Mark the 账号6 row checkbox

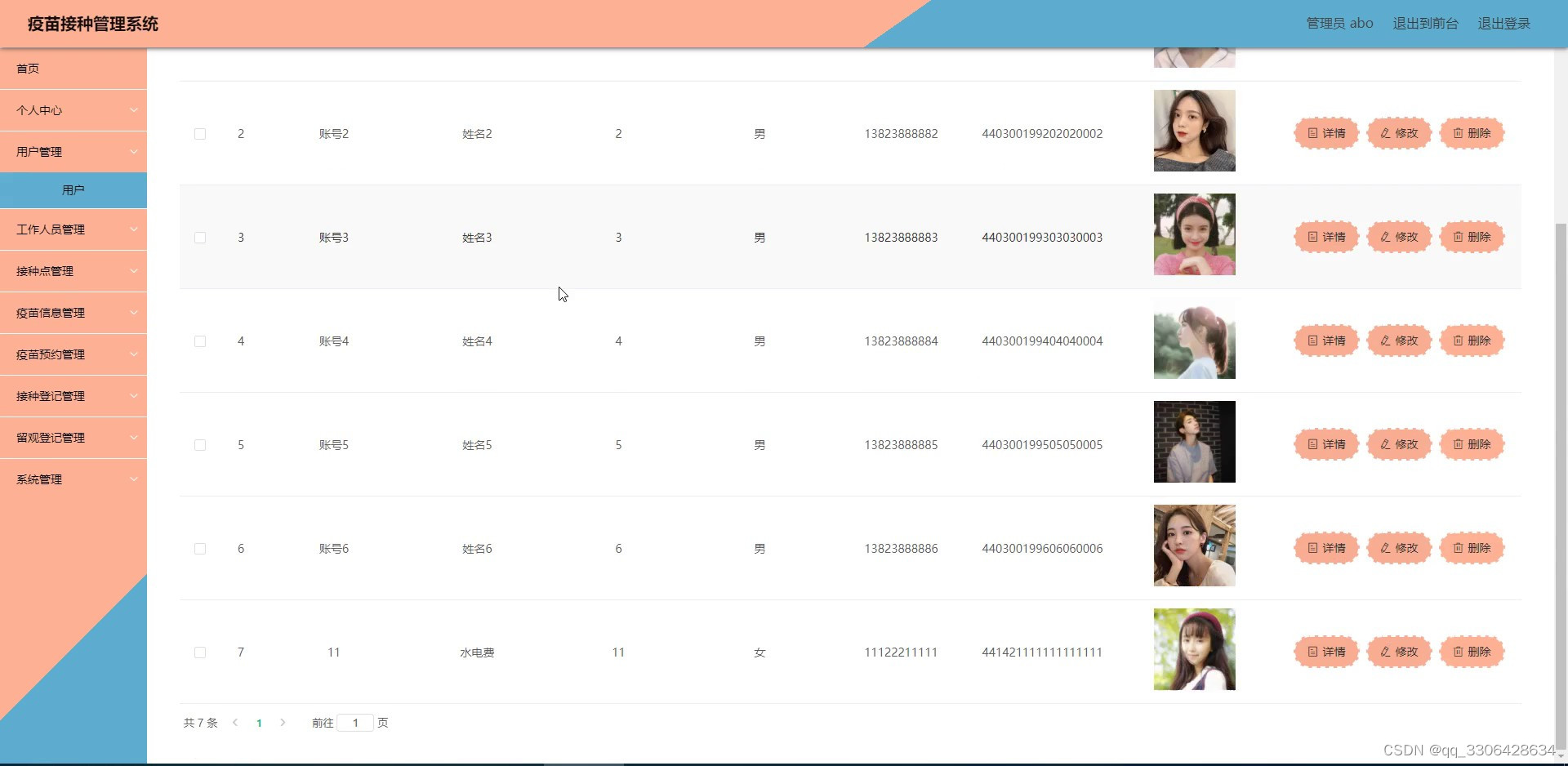click(x=200, y=549)
